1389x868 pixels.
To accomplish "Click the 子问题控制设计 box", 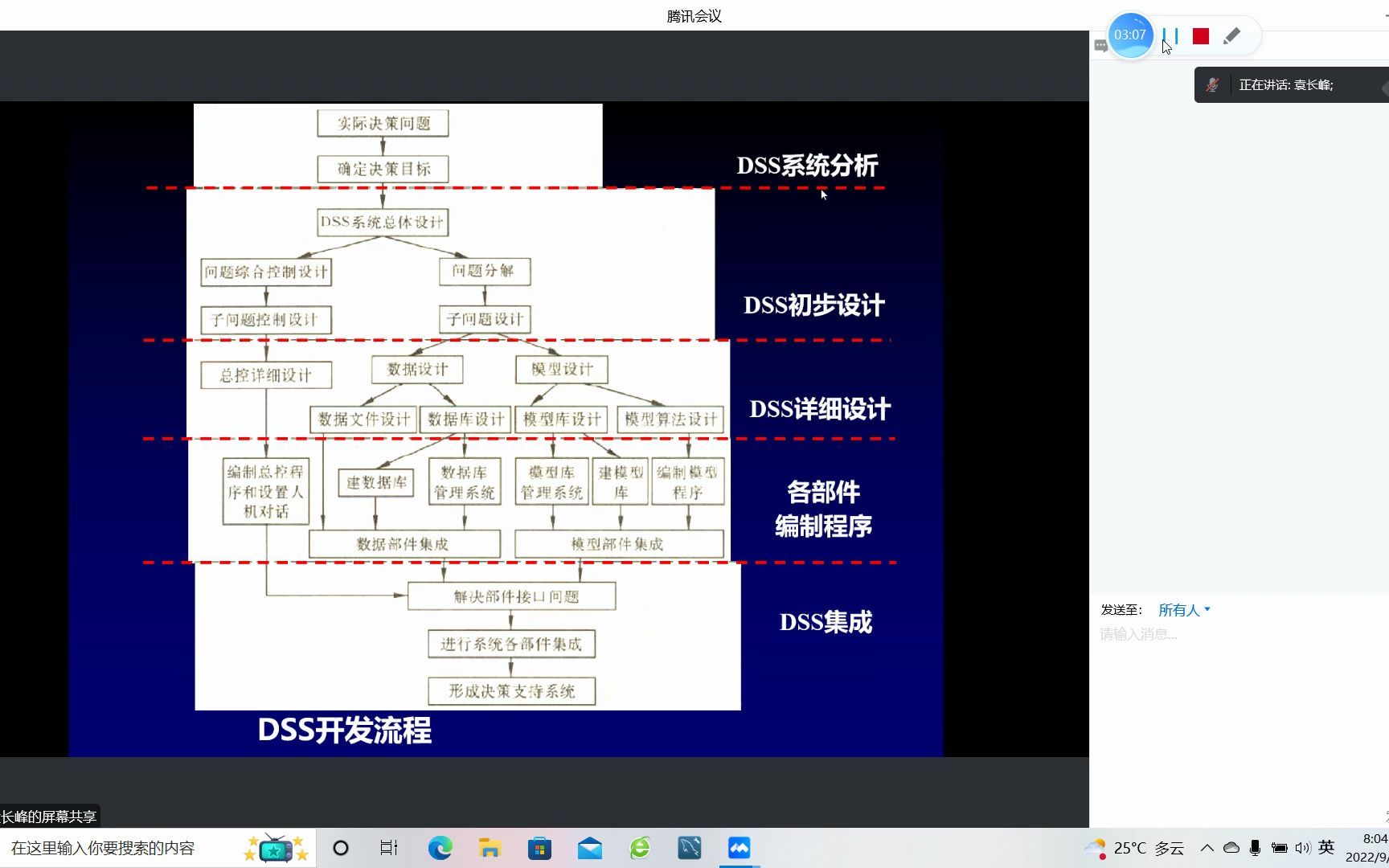I will [x=266, y=320].
